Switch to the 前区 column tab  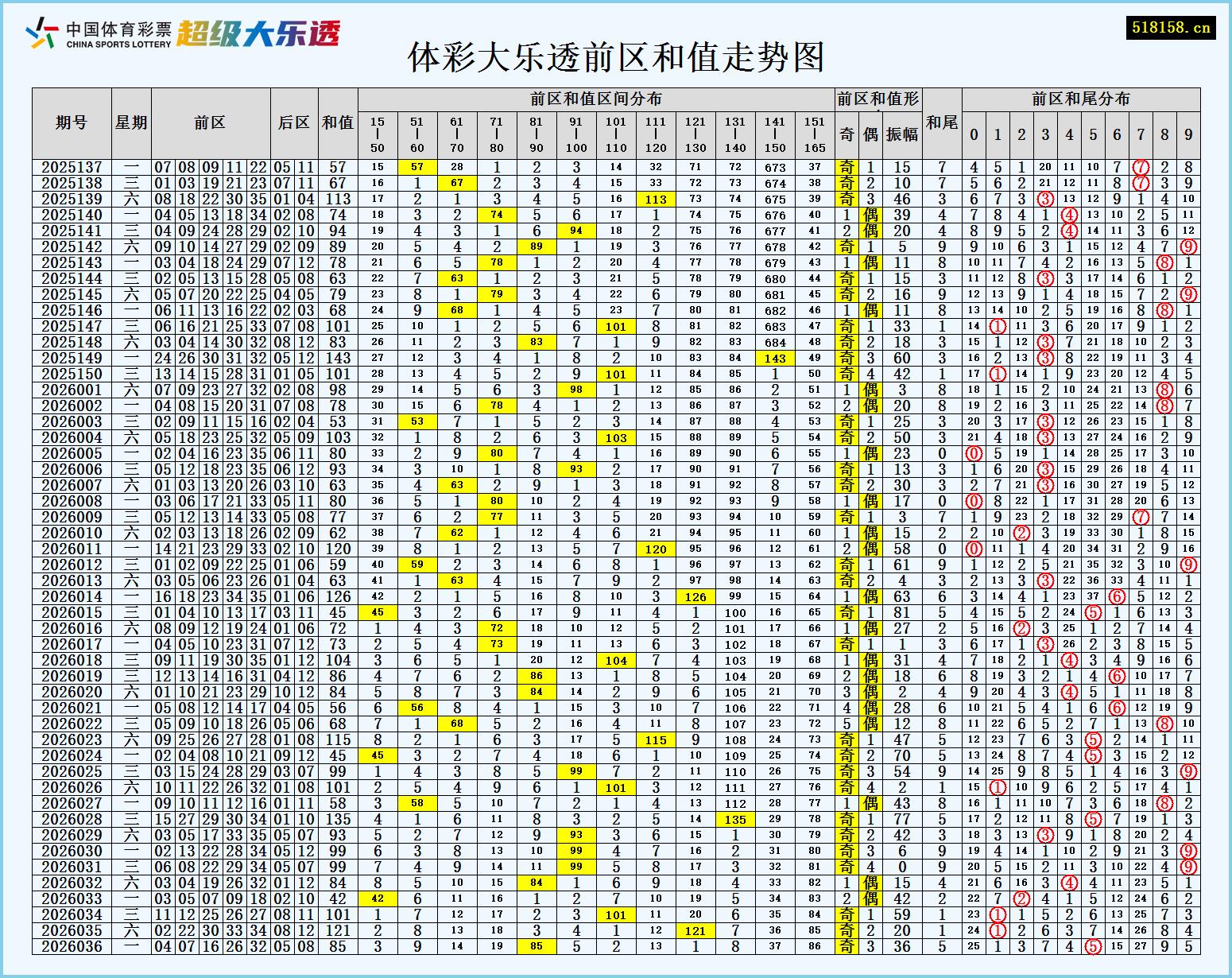208,123
